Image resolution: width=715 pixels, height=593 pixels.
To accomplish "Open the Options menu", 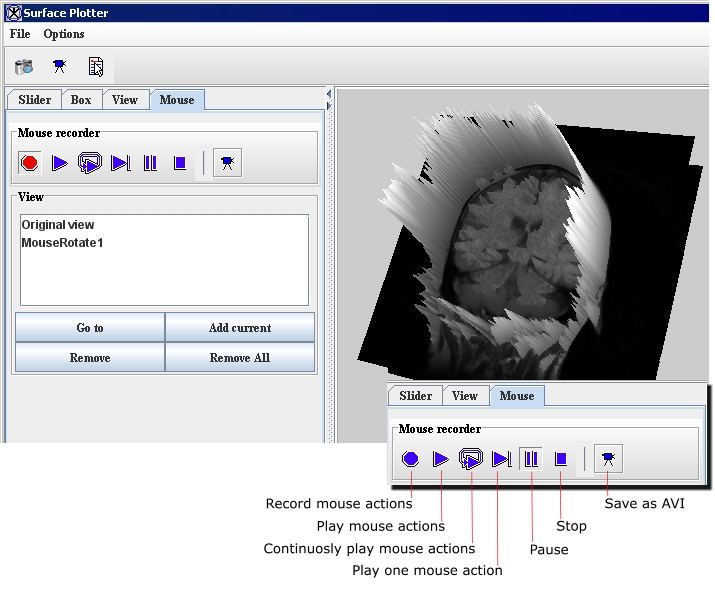I will coord(64,34).
